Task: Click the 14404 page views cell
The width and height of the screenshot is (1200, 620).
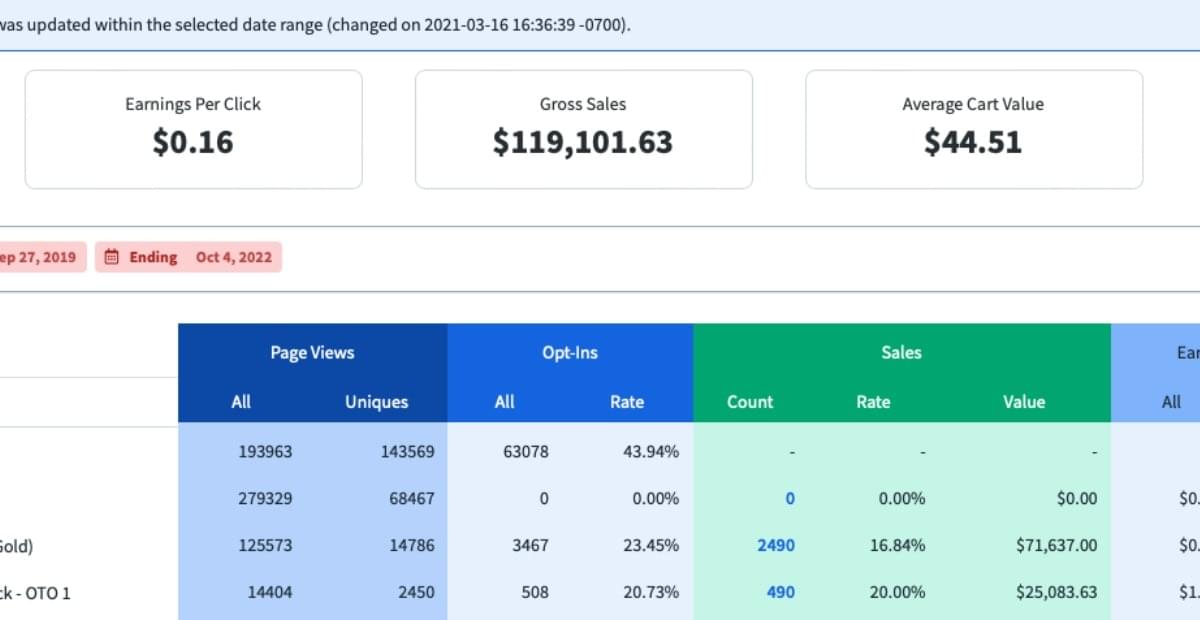Action: click(270, 592)
